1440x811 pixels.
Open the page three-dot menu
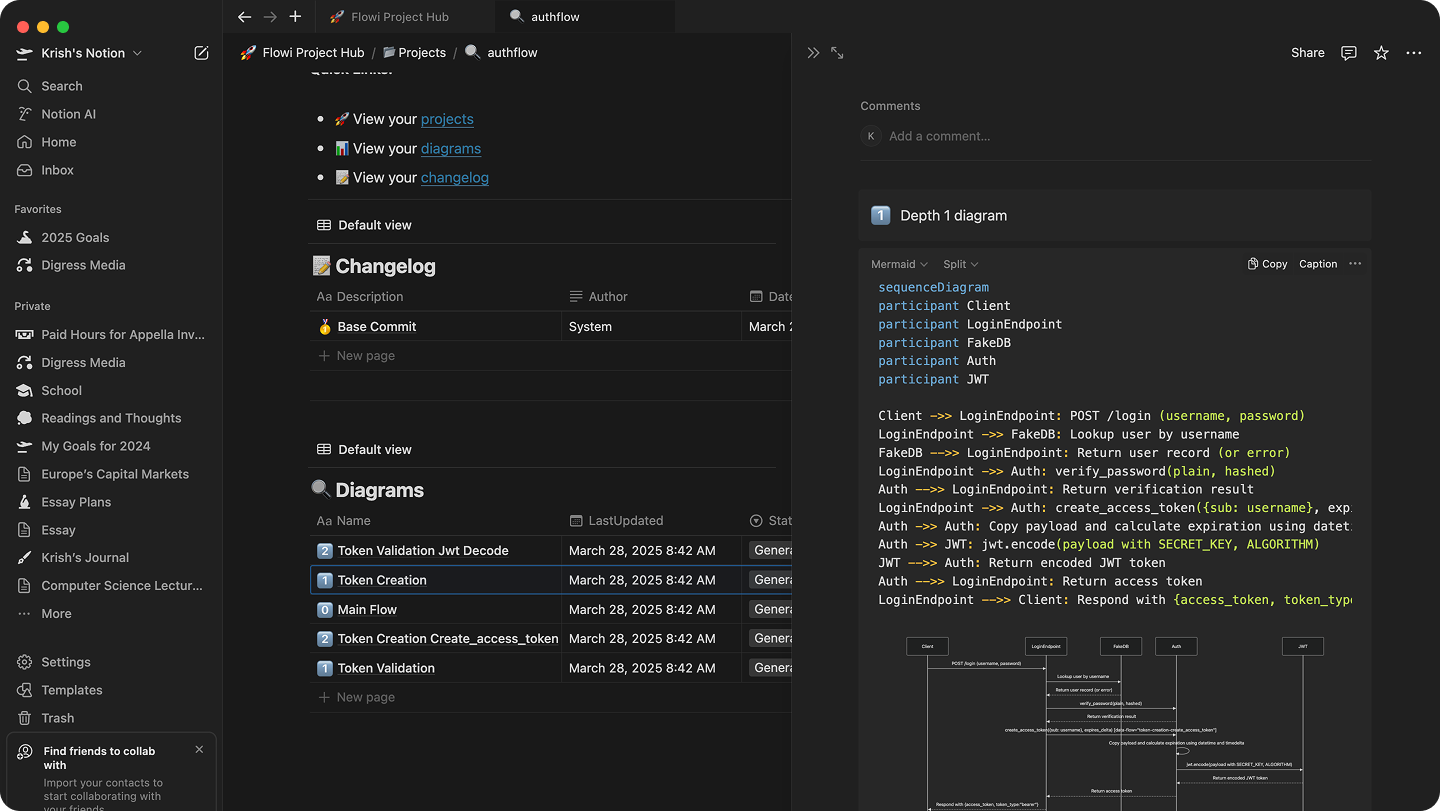click(x=1414, y=53)
